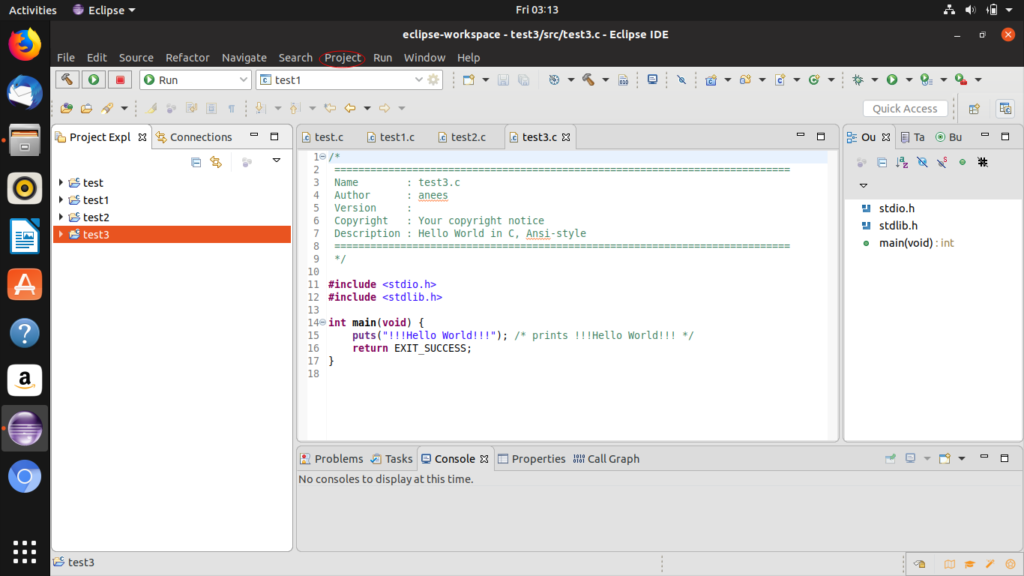The height and width of the screenshot is (576, 1024).
Task: Toggle alphabetical Sort in the Outline view
Action: (902, 162)
